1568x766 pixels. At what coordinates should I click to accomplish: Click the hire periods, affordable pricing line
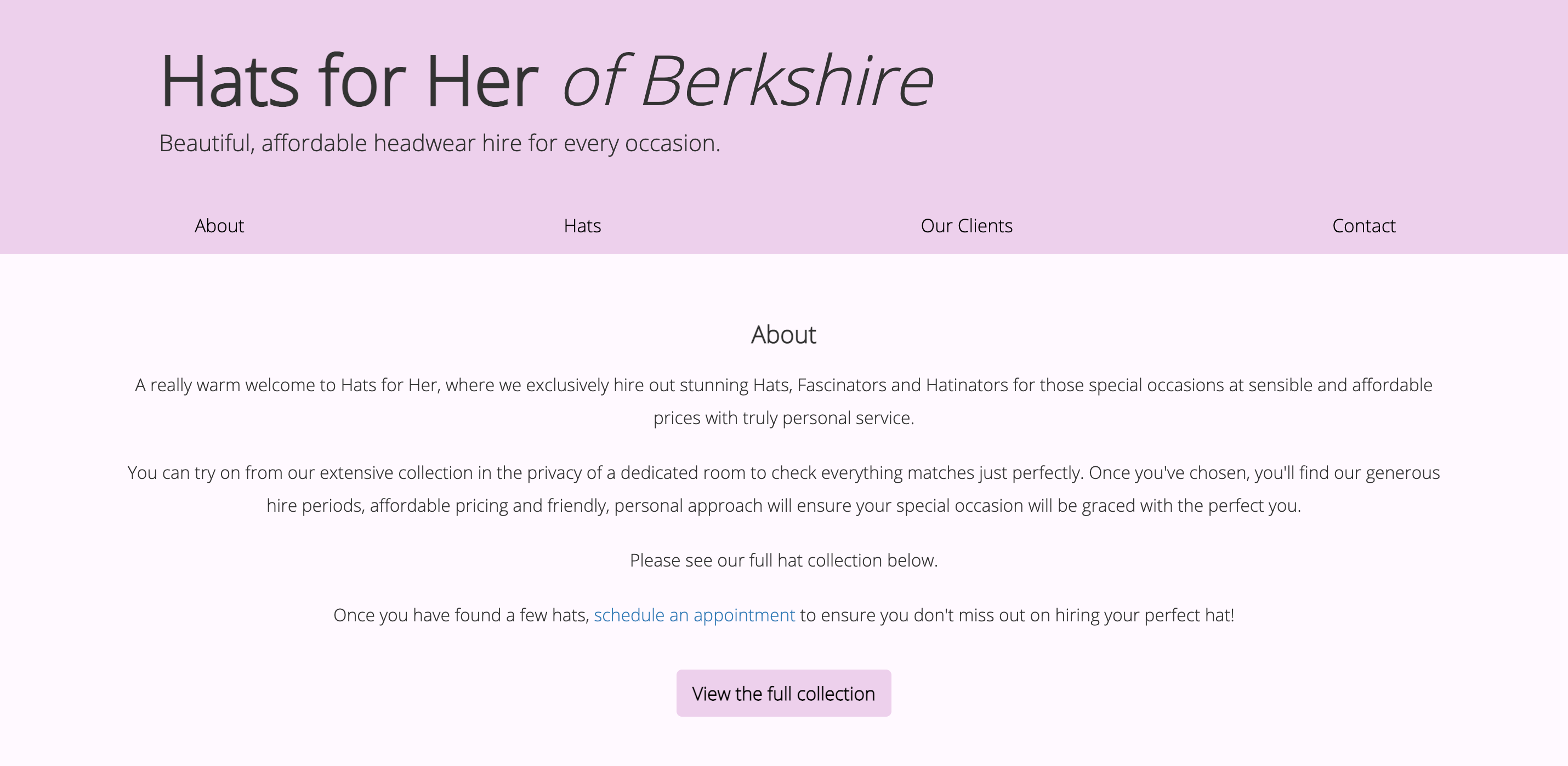[783, 506]
